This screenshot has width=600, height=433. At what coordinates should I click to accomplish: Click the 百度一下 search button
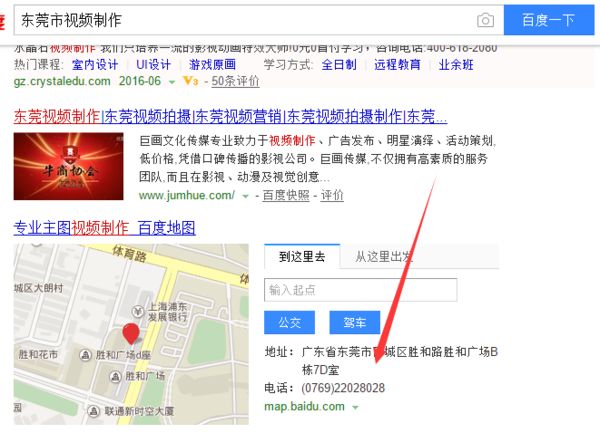coord(549,20)
